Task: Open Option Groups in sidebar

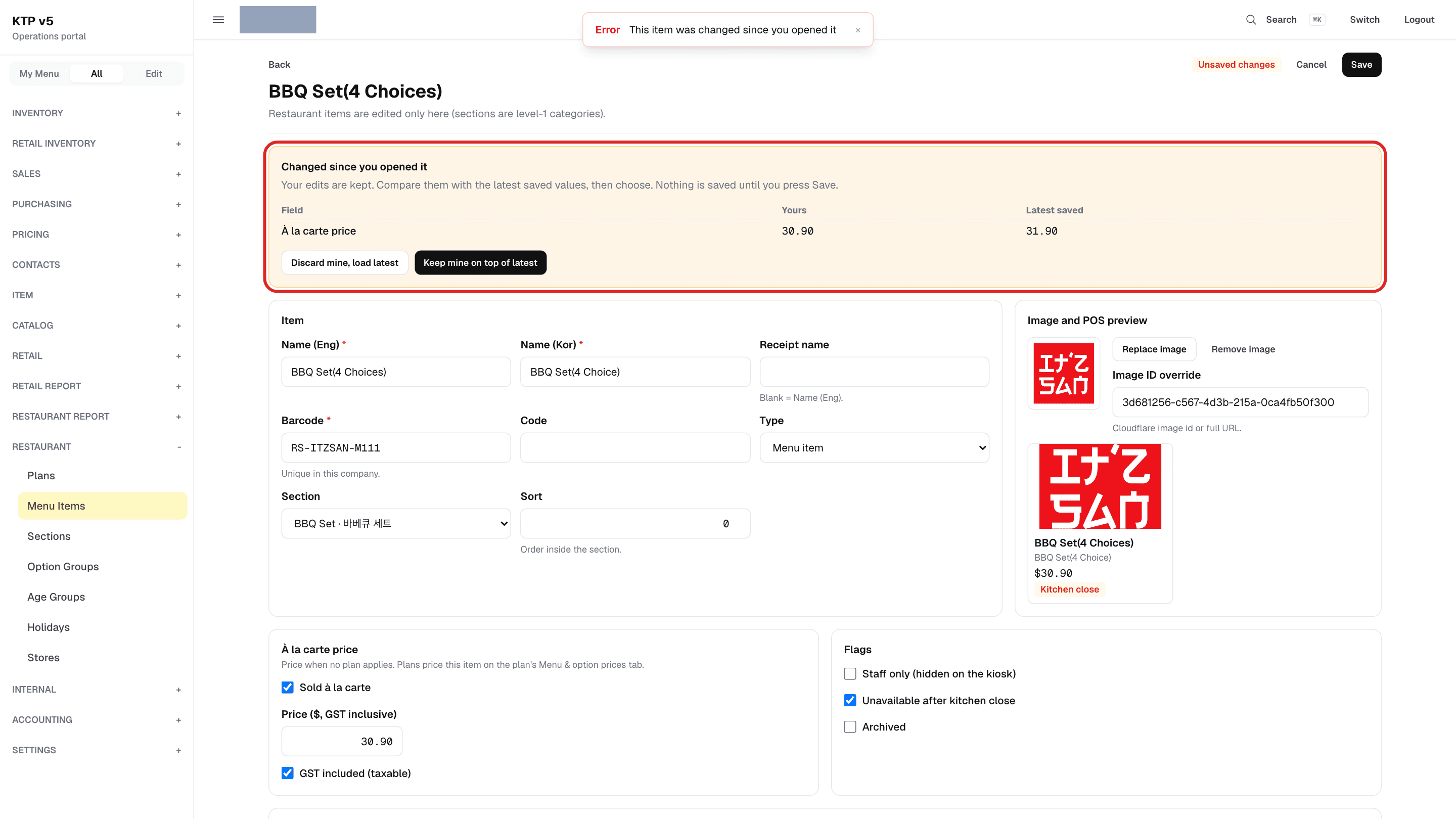Action: click(102, 567)
